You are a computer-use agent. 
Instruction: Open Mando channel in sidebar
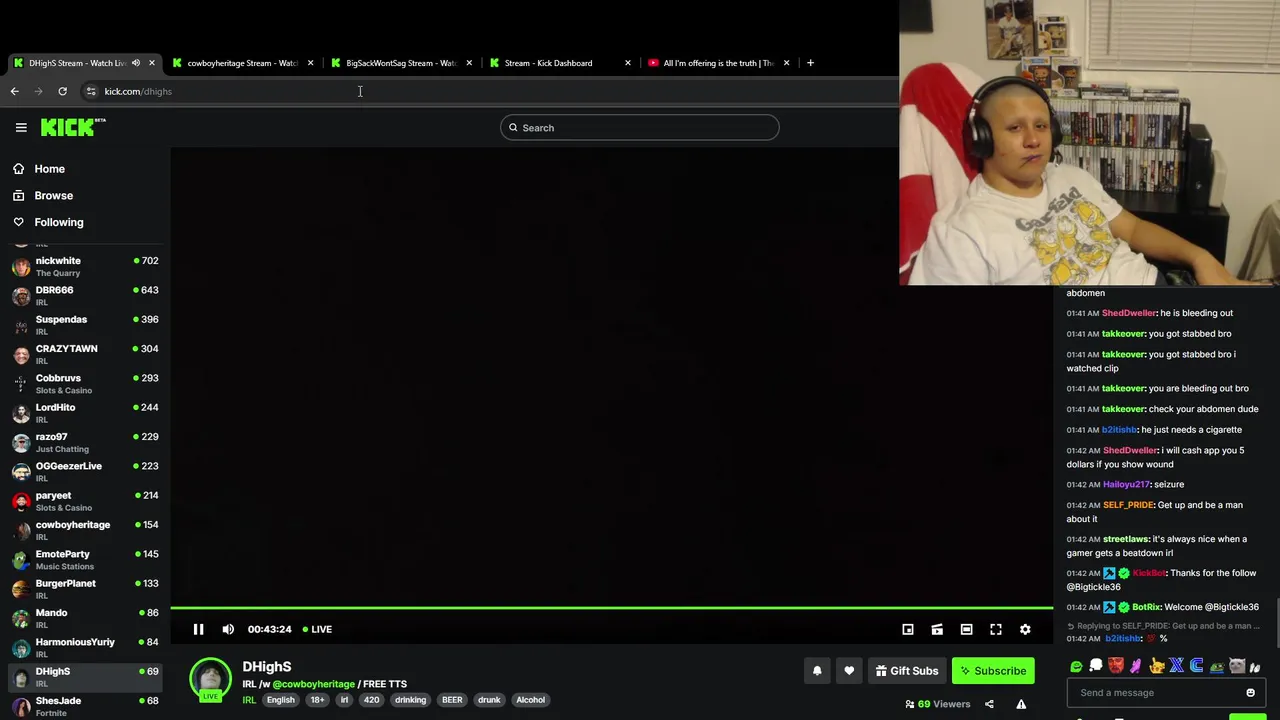[x=85, y=618]
